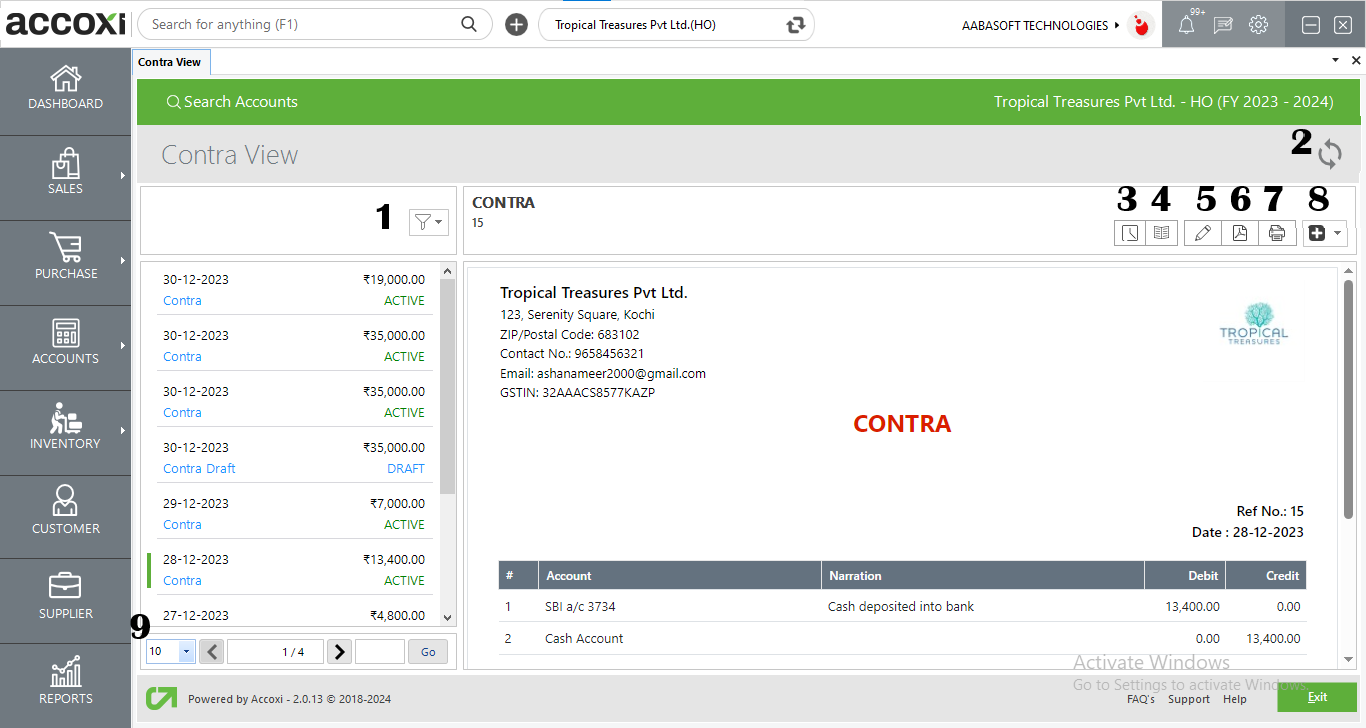Viewport: 1366px width, 728px height.
Task: Print the displayed contra voucher
Action: tap(1277, 232)
